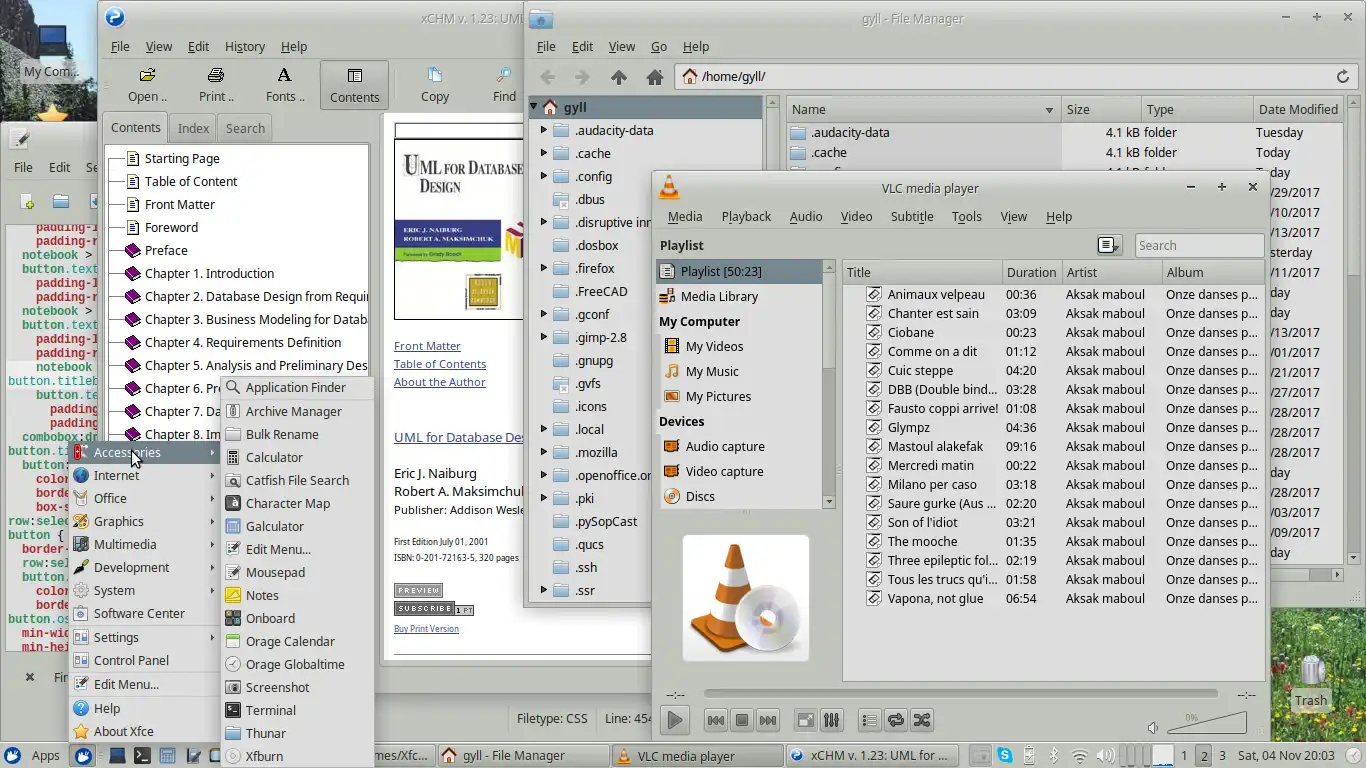Expand the .mozilla folder in tree
This screenshot has height=768, width=1366.
tap(544, 452)
